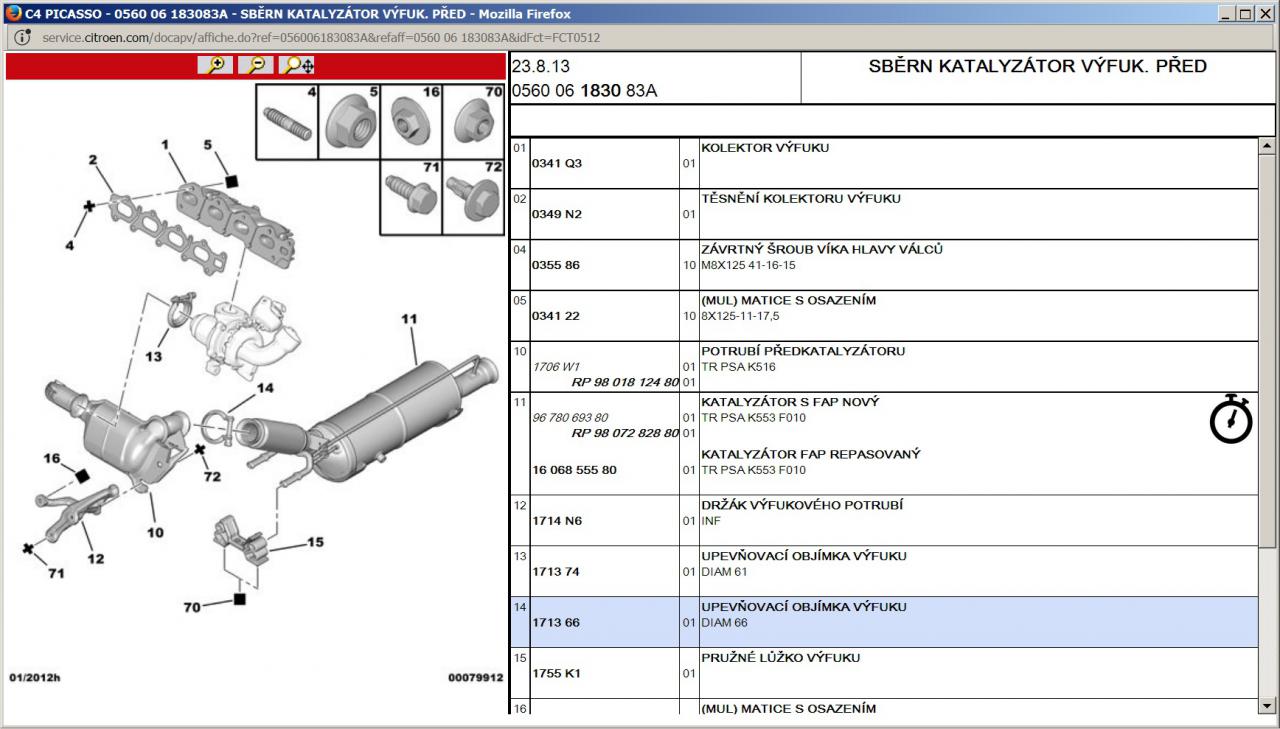Screen dimensions: 1280x729
Task: Click the 01/2012h label below the diagram
Action: pos(35,678)
